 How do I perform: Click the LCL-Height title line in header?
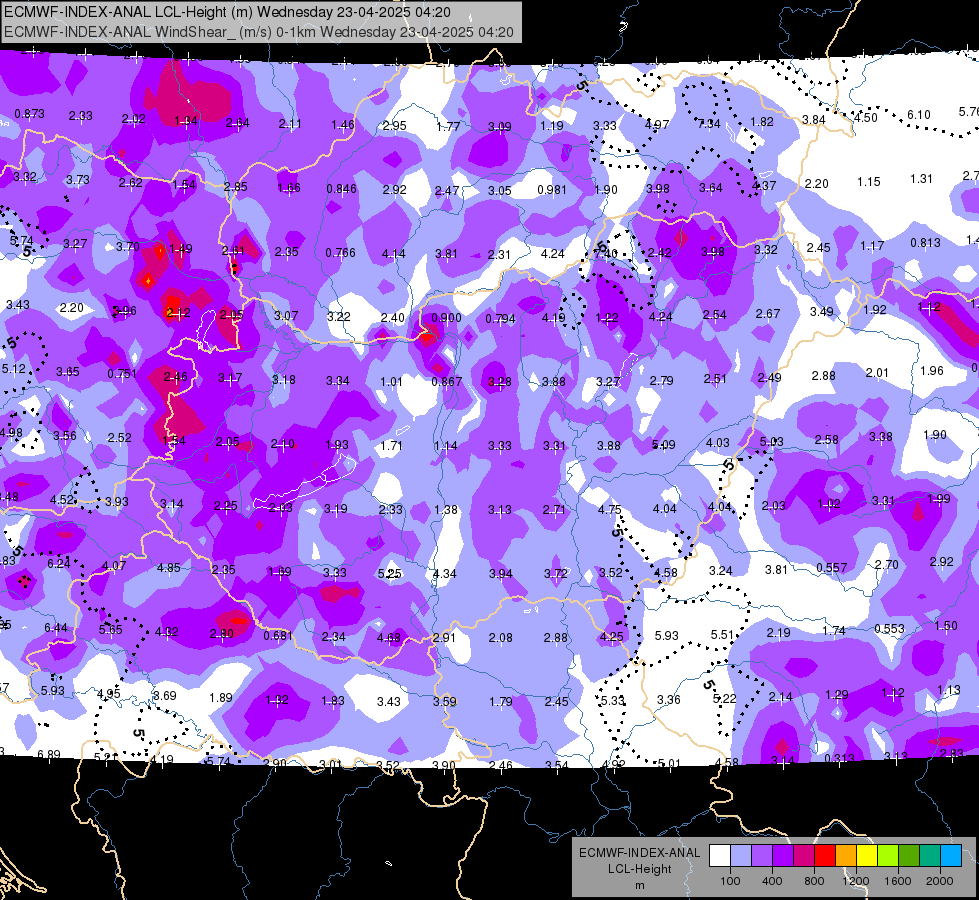(227, 12)
